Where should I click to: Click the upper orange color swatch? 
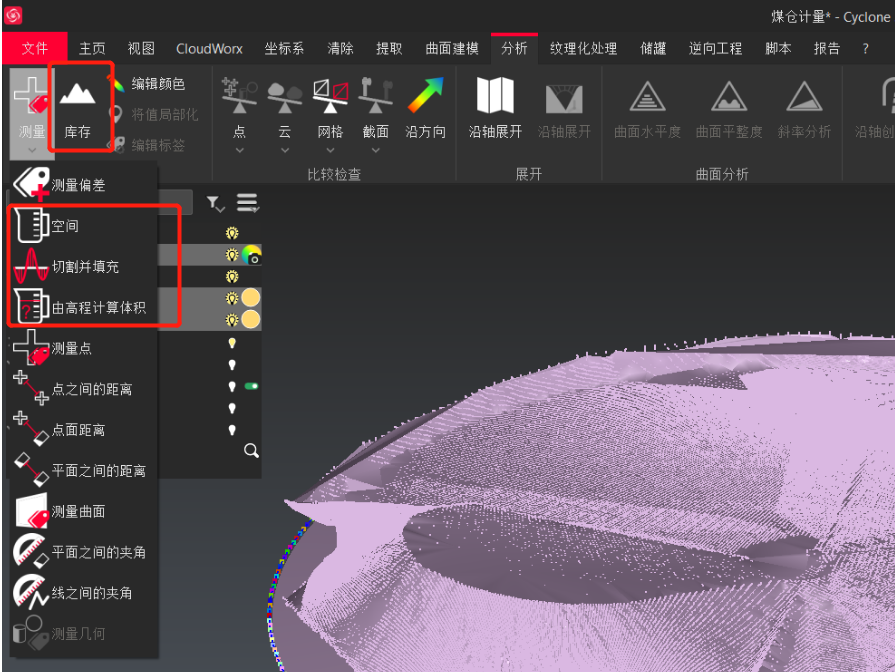(251, 297)
